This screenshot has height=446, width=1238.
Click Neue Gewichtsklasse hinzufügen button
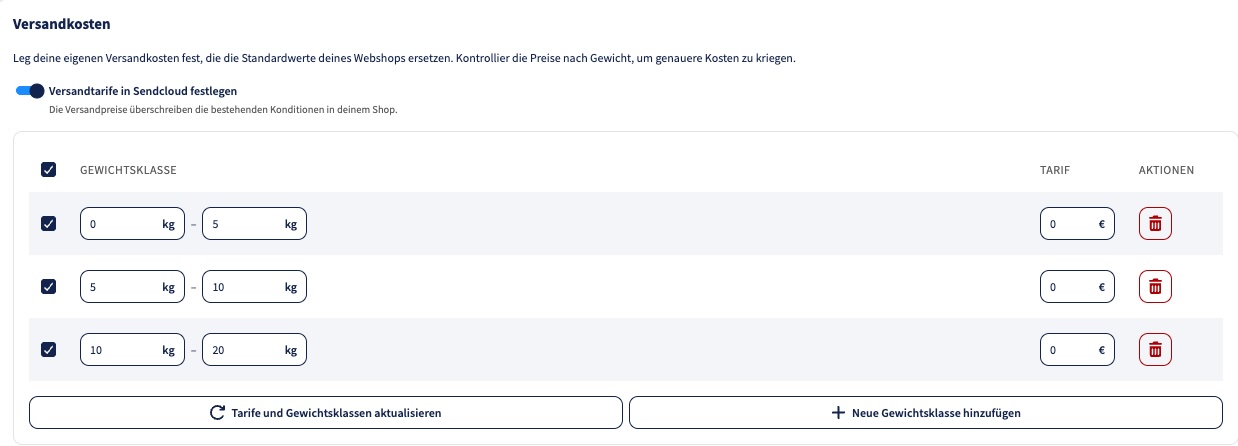click(926, 412)
